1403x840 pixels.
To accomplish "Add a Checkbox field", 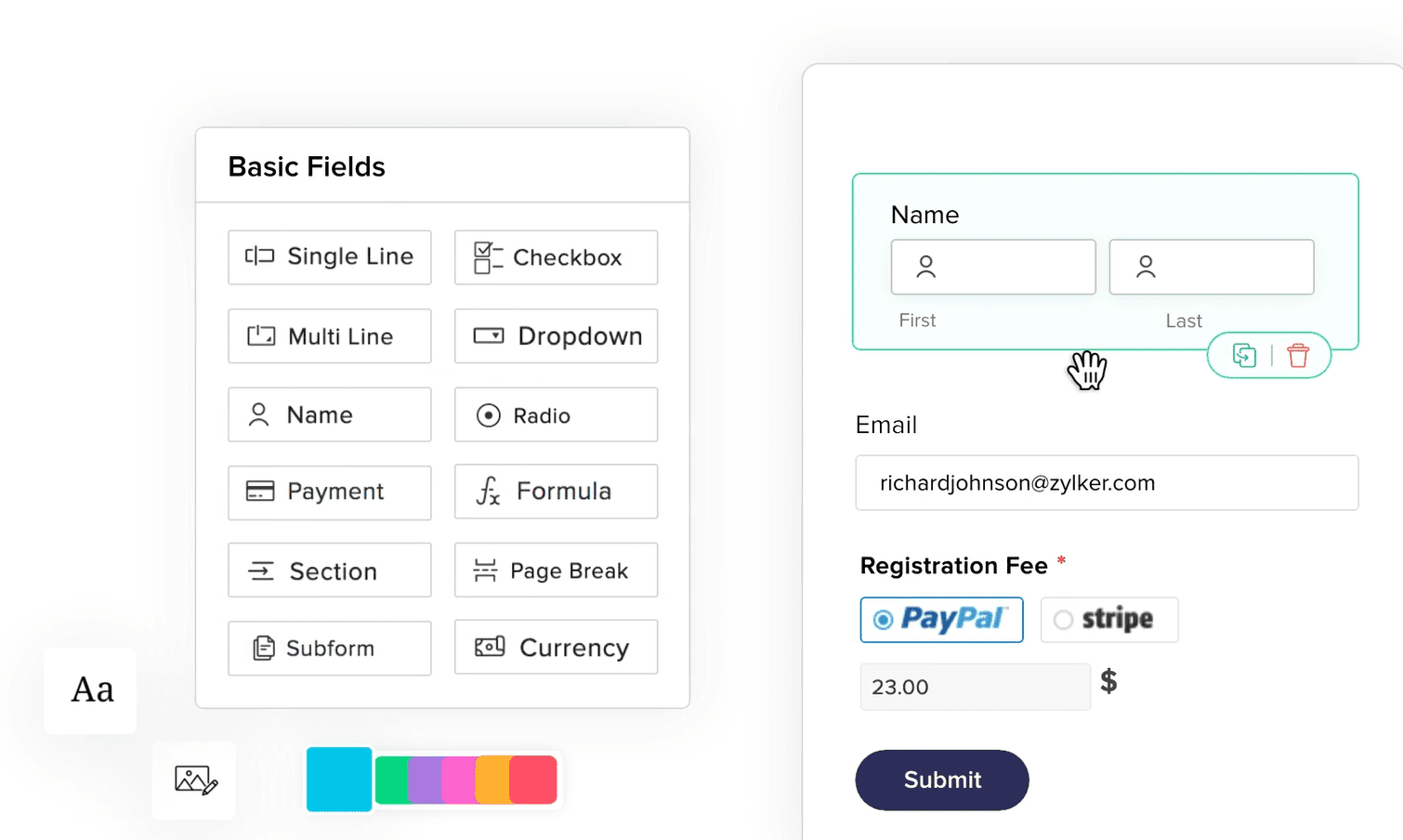I will [x=556, y=257].
